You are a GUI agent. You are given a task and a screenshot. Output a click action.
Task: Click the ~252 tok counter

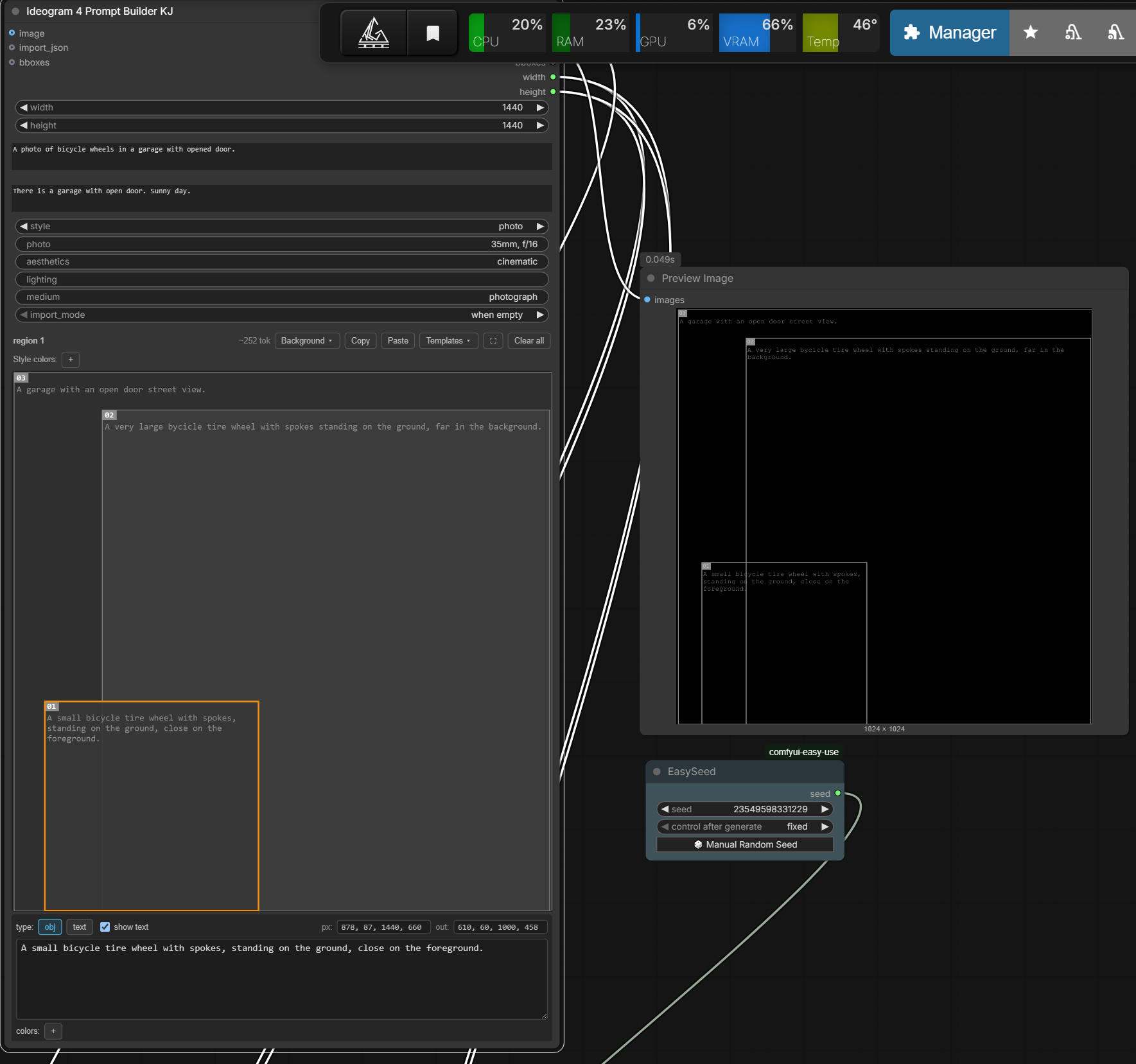tap(254, 341)
